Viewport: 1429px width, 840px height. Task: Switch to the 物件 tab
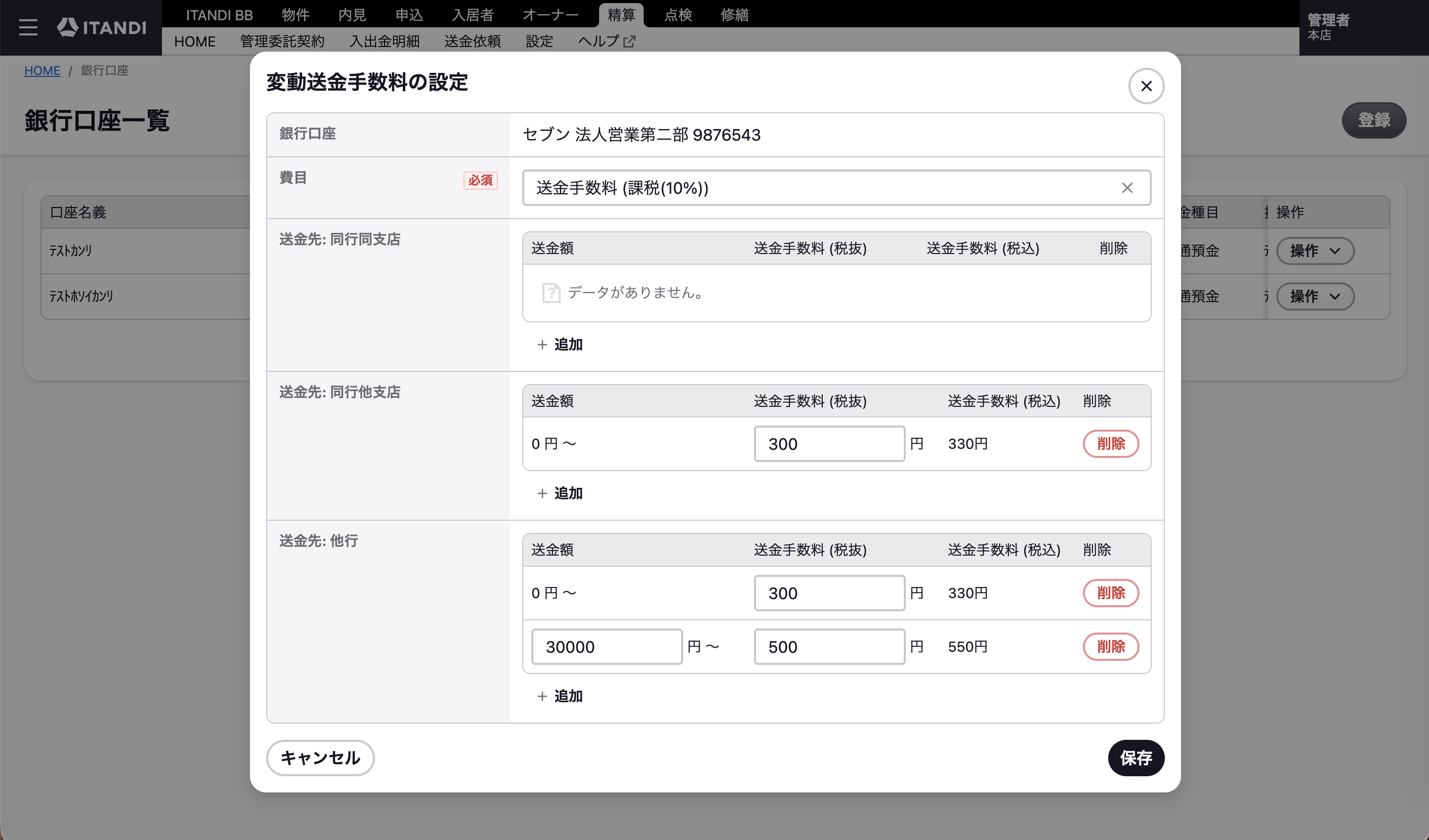(x=296, y=15)
